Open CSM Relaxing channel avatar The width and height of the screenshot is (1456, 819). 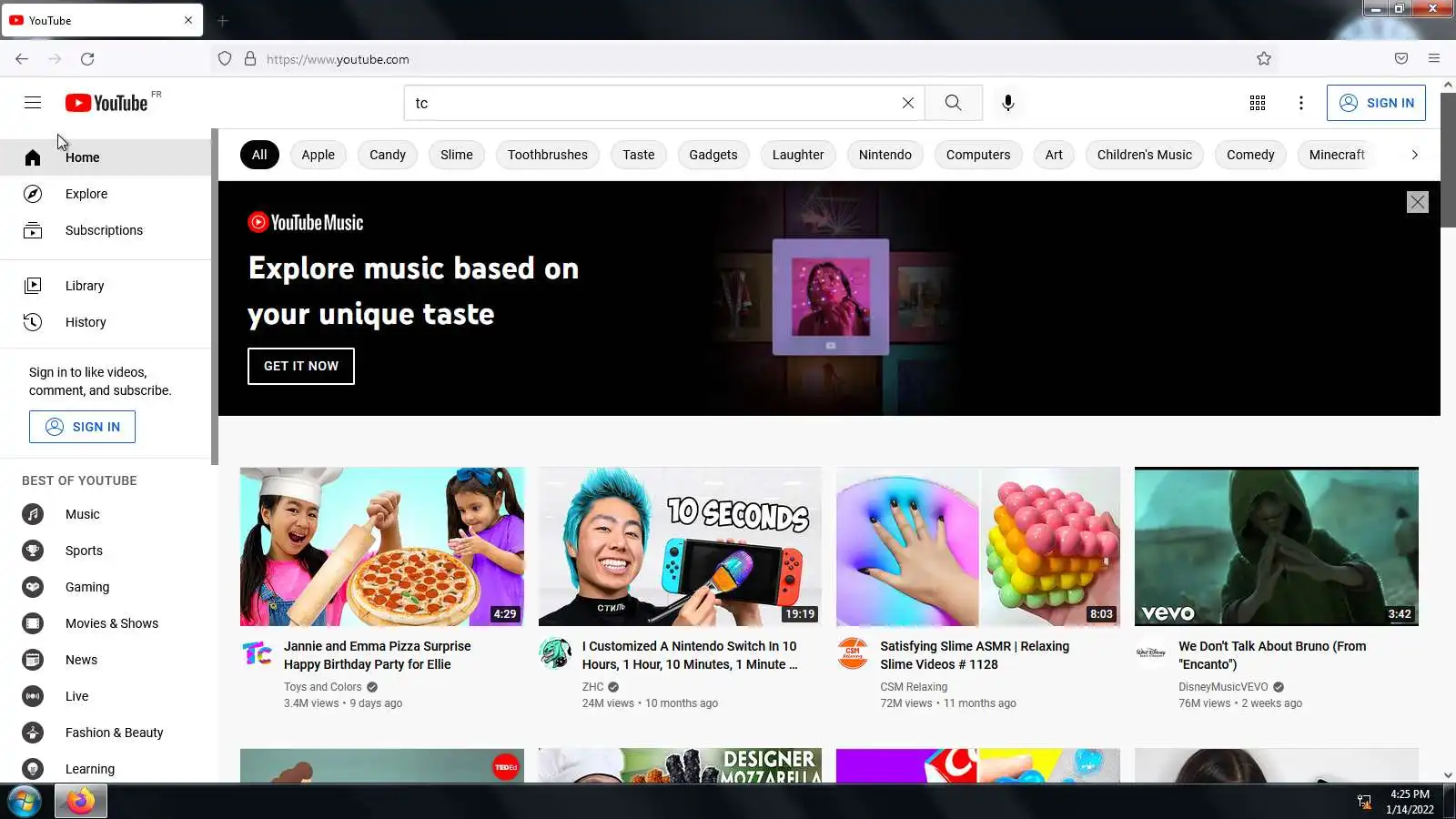(853, 653)
